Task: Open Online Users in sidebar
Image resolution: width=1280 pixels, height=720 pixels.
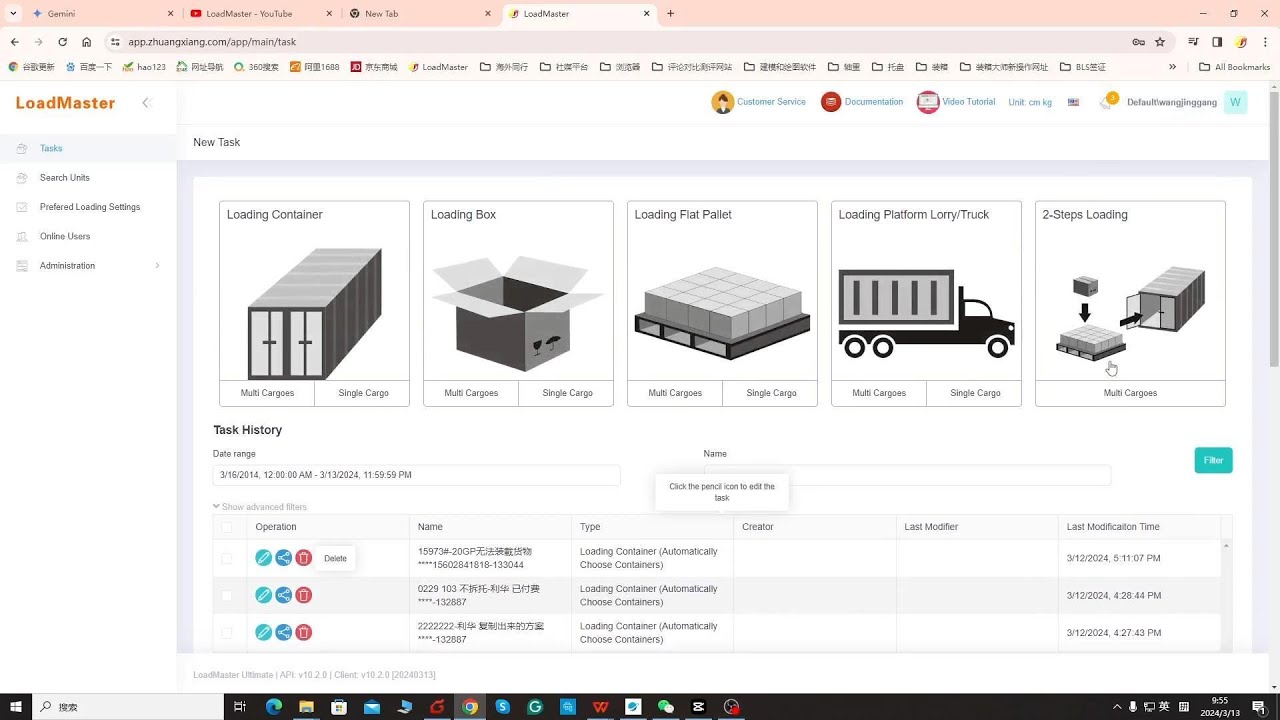Action: click(65, 237)
